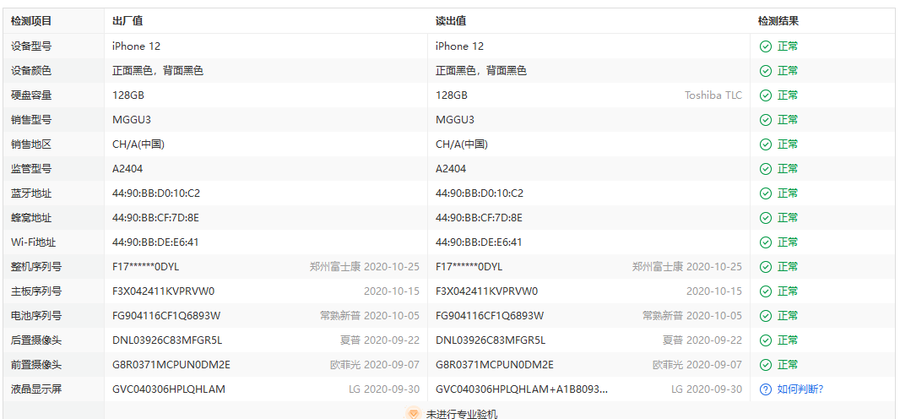Click the orange shield icon beside 未进行专业验机
Image resolution: width=900 pixels, height=419 pixels.
tap(413, 413)
